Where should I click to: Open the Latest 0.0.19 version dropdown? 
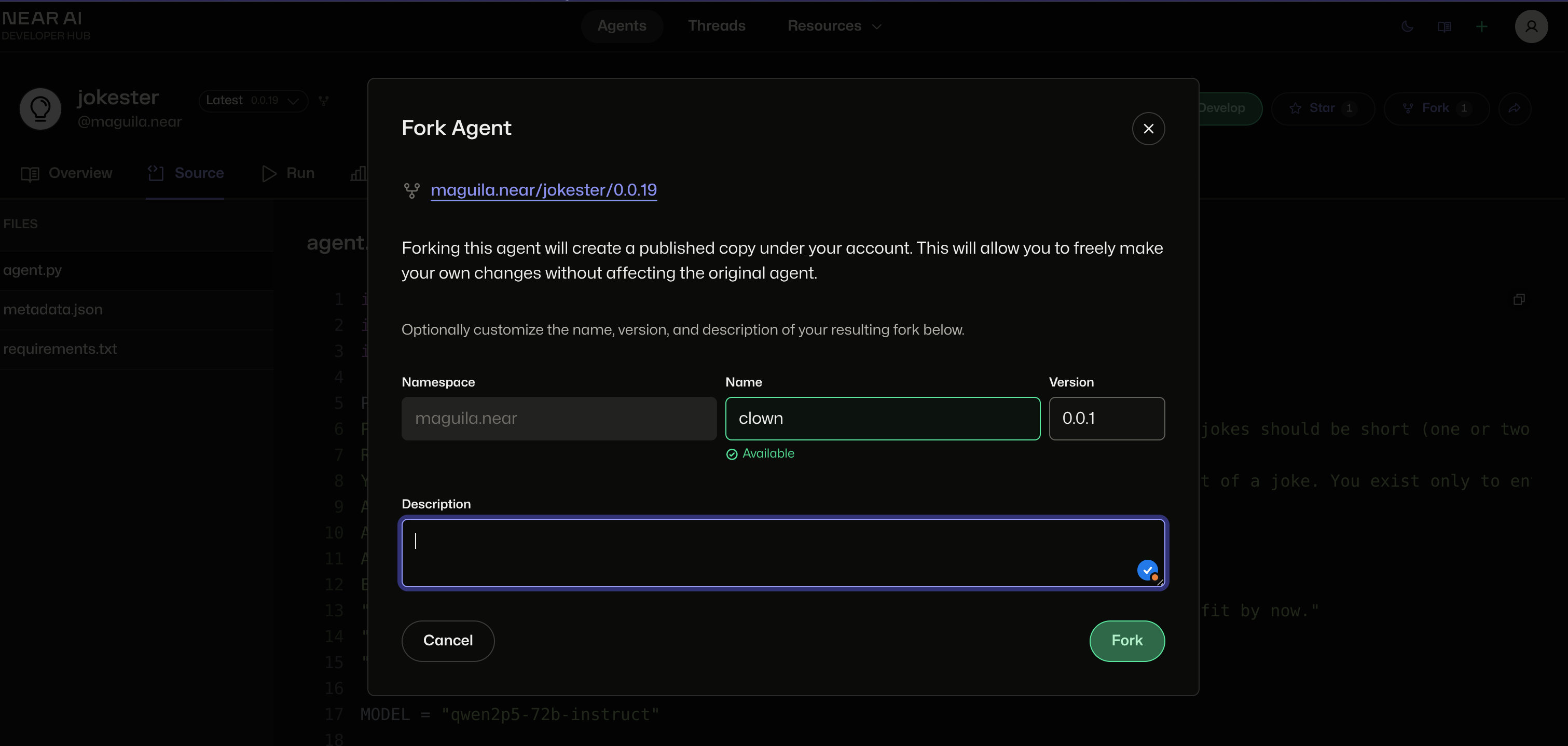pos(253,101)
